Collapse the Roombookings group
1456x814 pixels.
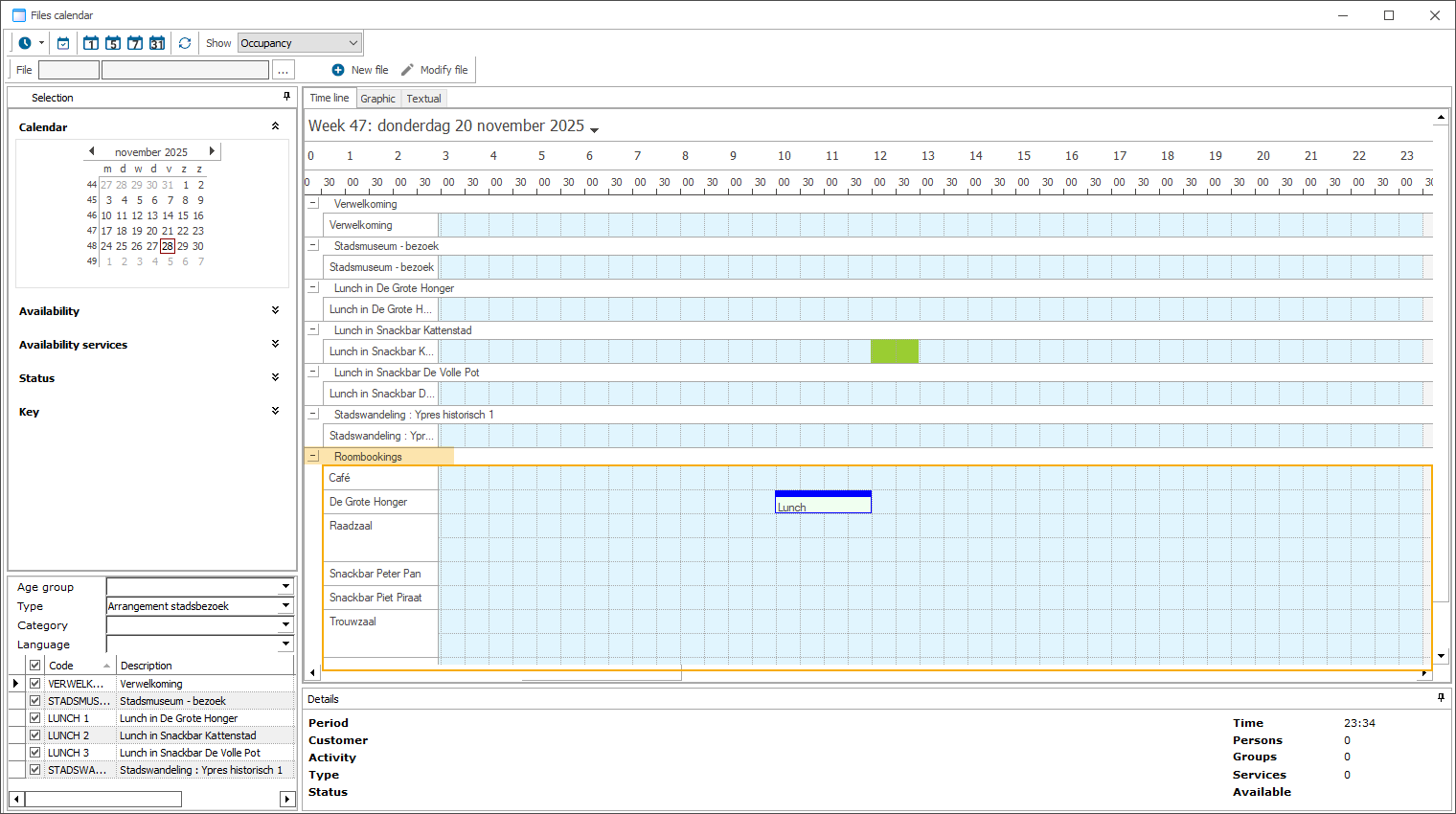point(313,457)
